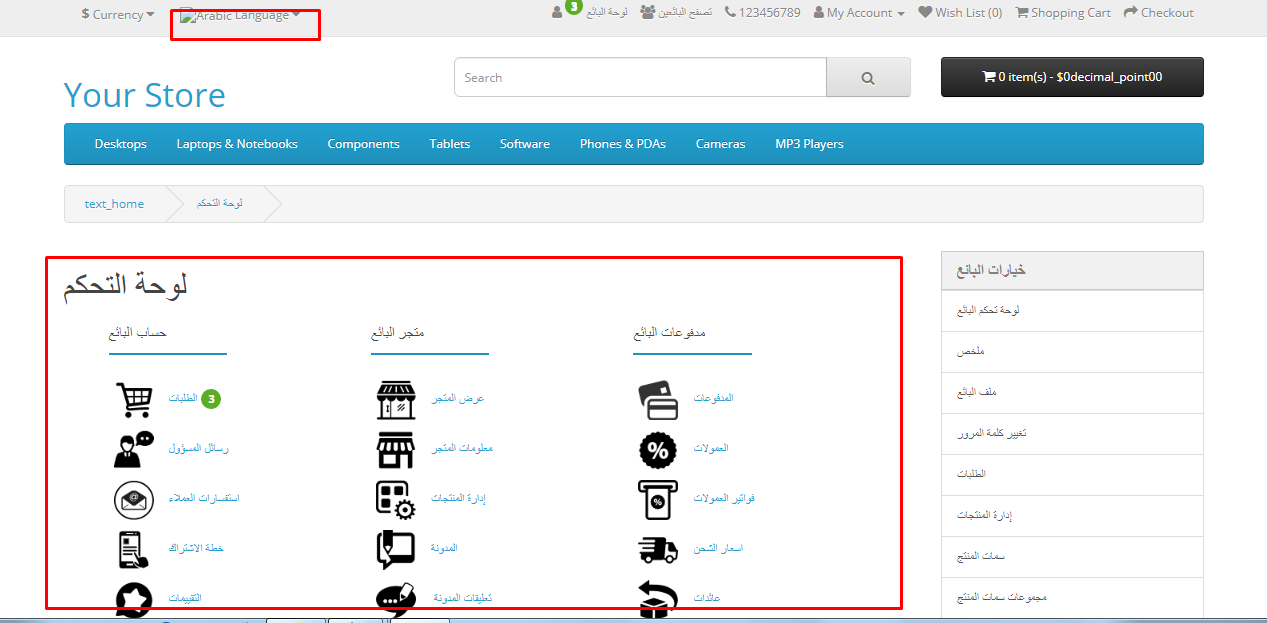Click the invoice icon for فواتير العمولات
Viewport: 1267px width, 623px height.
coord(658,499)
